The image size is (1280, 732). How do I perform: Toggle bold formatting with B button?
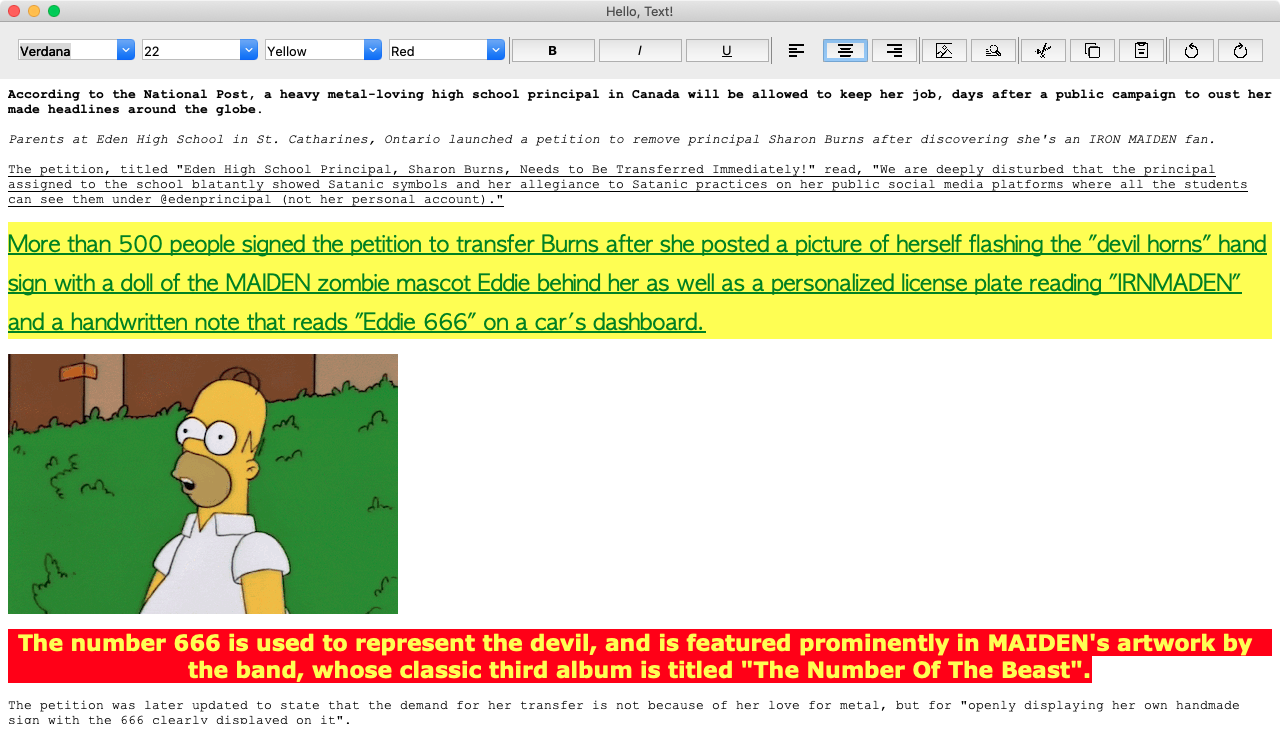click(x=553, y=51)
